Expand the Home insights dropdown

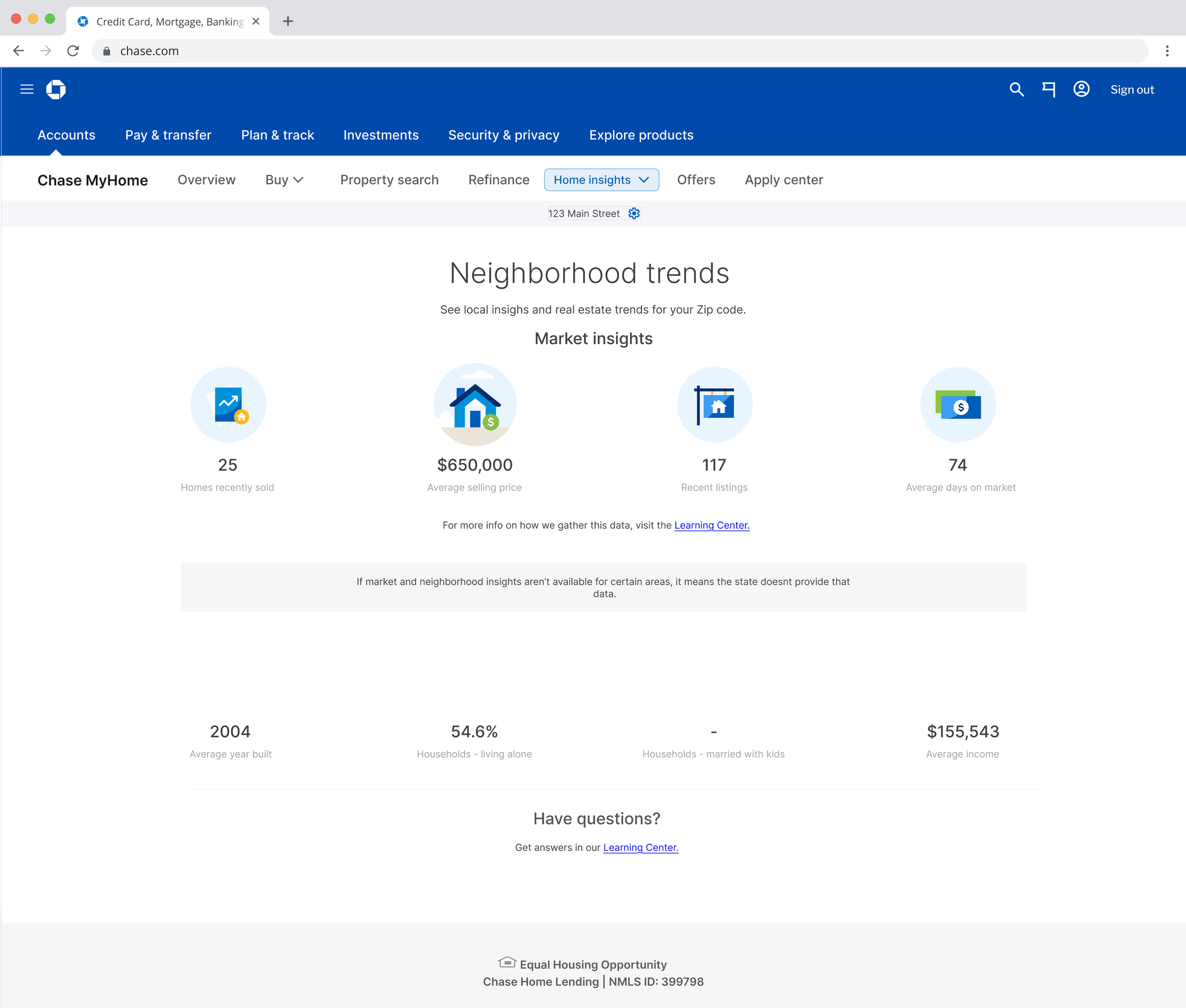click(601, 180)
